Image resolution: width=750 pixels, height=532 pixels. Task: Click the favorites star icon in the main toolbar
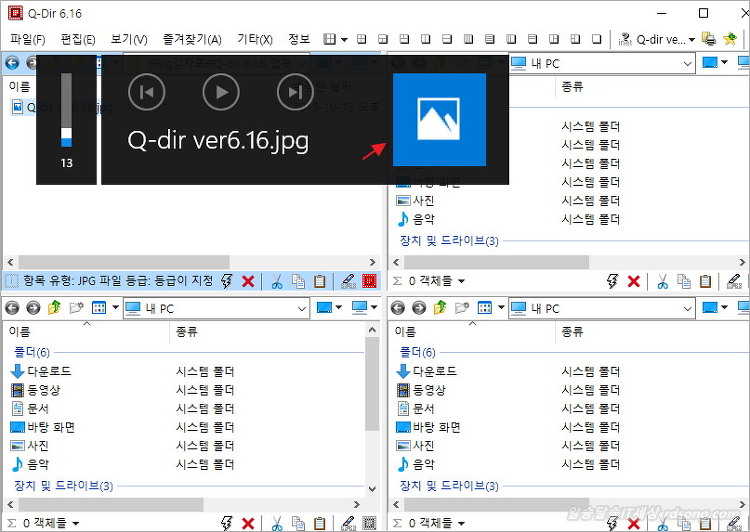point(730,39)
